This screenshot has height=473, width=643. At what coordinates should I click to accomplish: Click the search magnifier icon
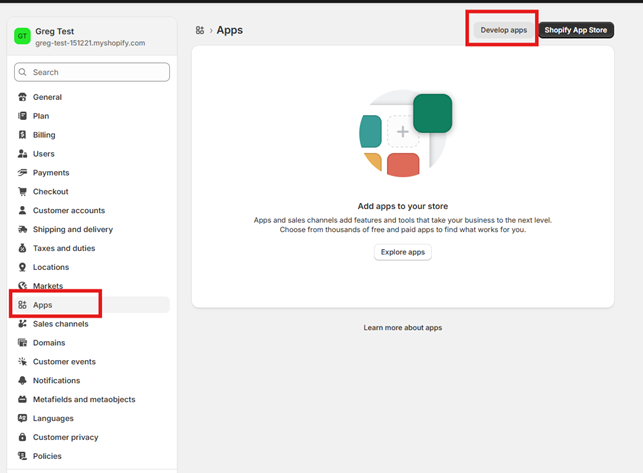tap(23, 72)
